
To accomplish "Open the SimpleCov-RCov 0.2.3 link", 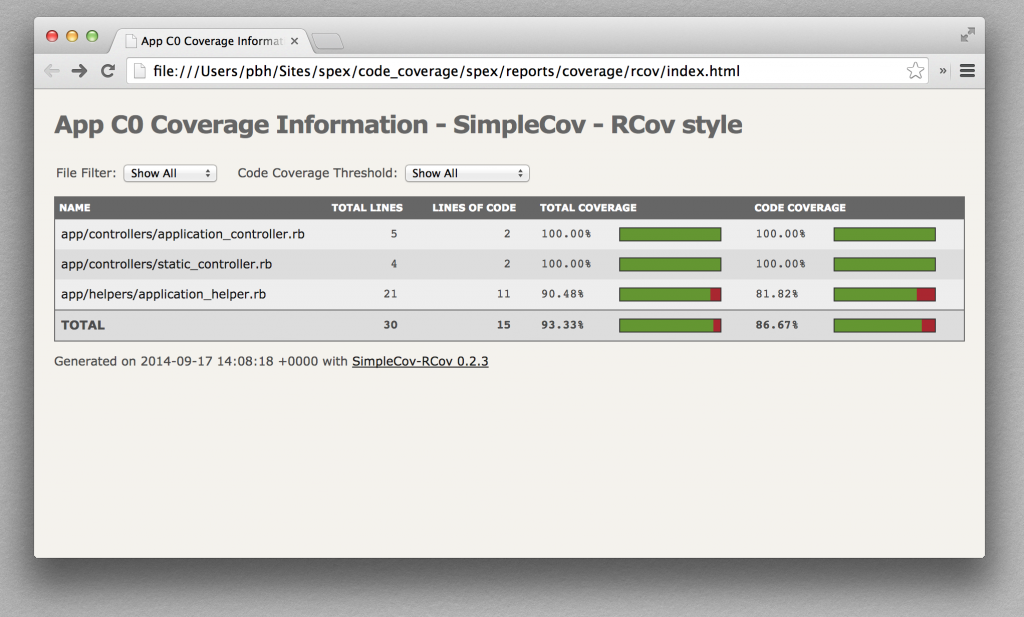I will pos(420,361).
